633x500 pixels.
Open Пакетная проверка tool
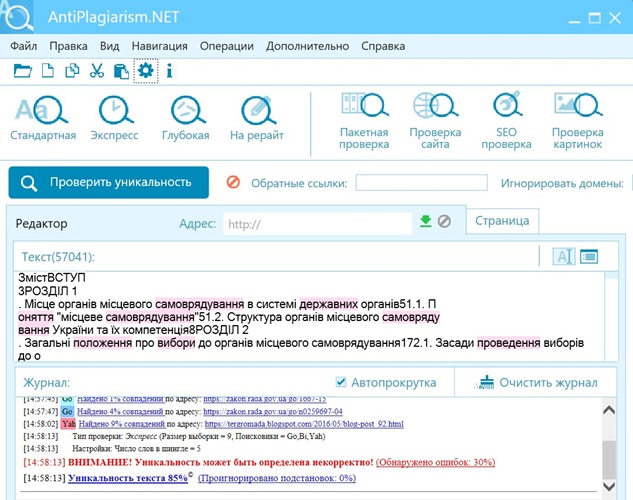[x=364, y=121]
